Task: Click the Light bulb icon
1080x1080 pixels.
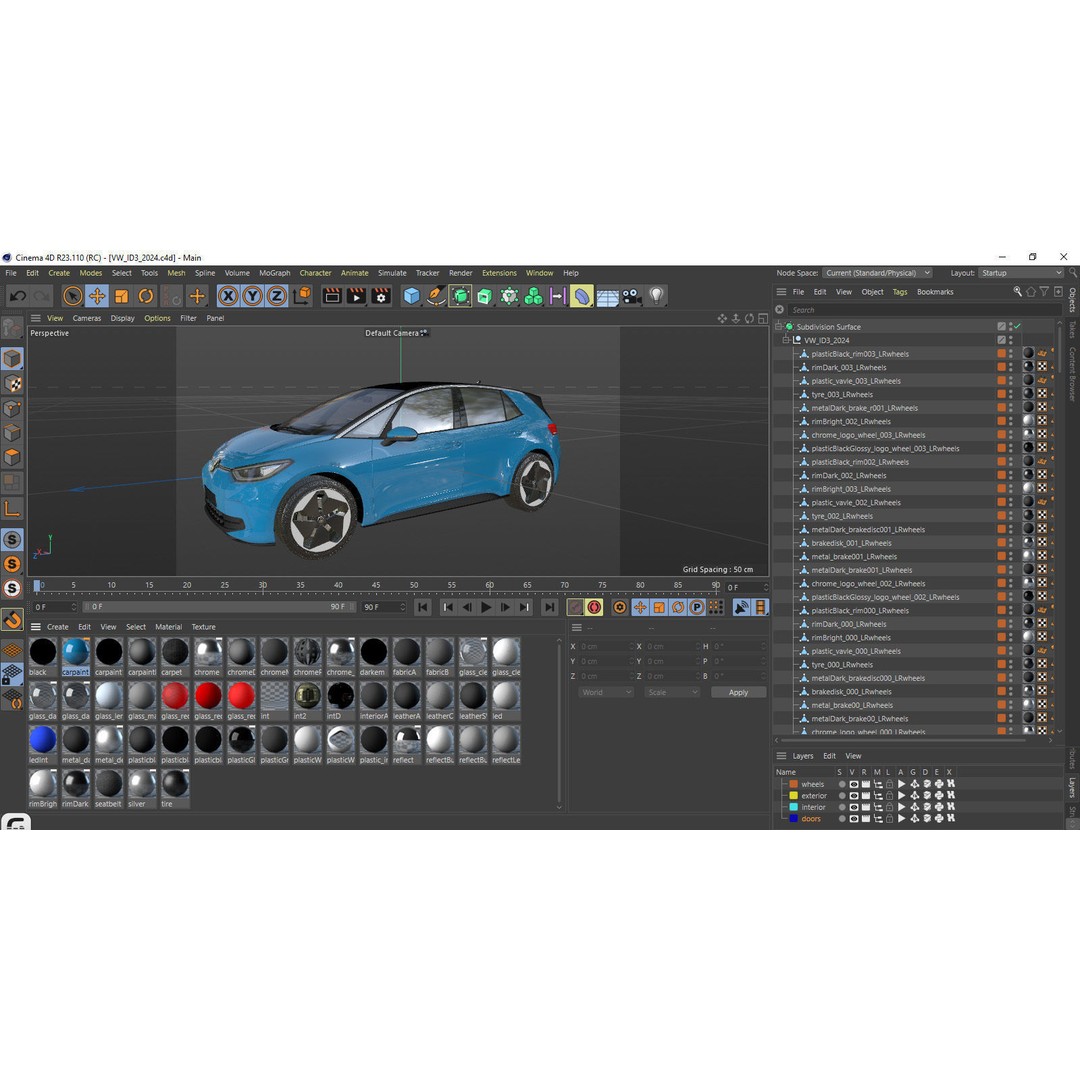Action: [656, 296]
